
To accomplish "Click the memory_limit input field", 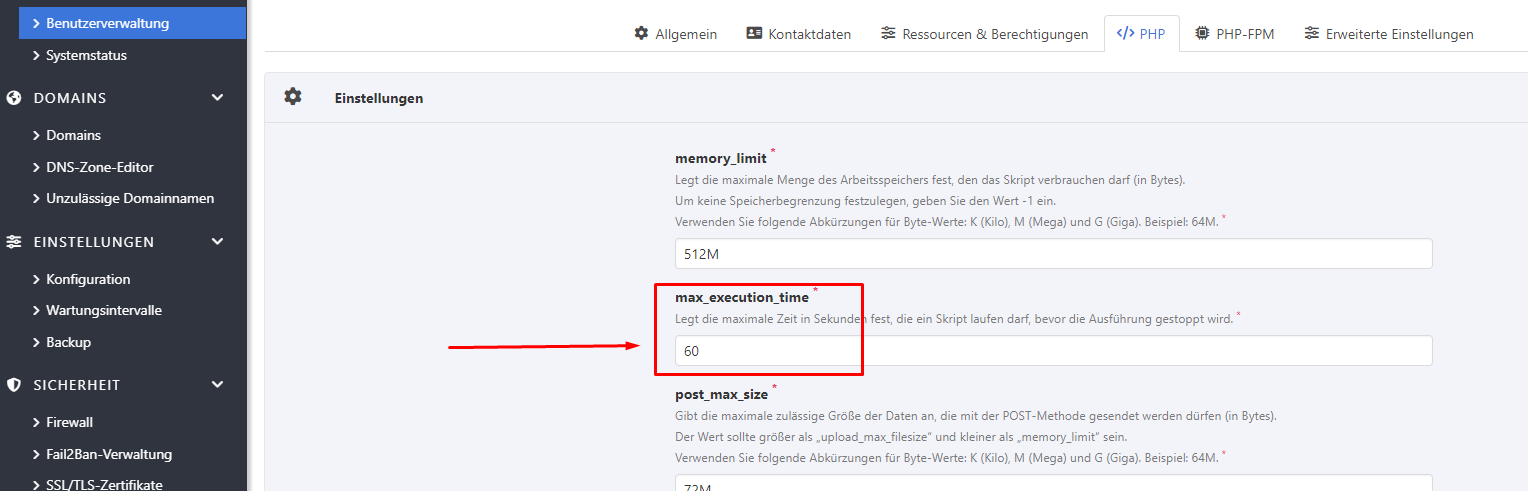I will click(x=1053, y=254).
